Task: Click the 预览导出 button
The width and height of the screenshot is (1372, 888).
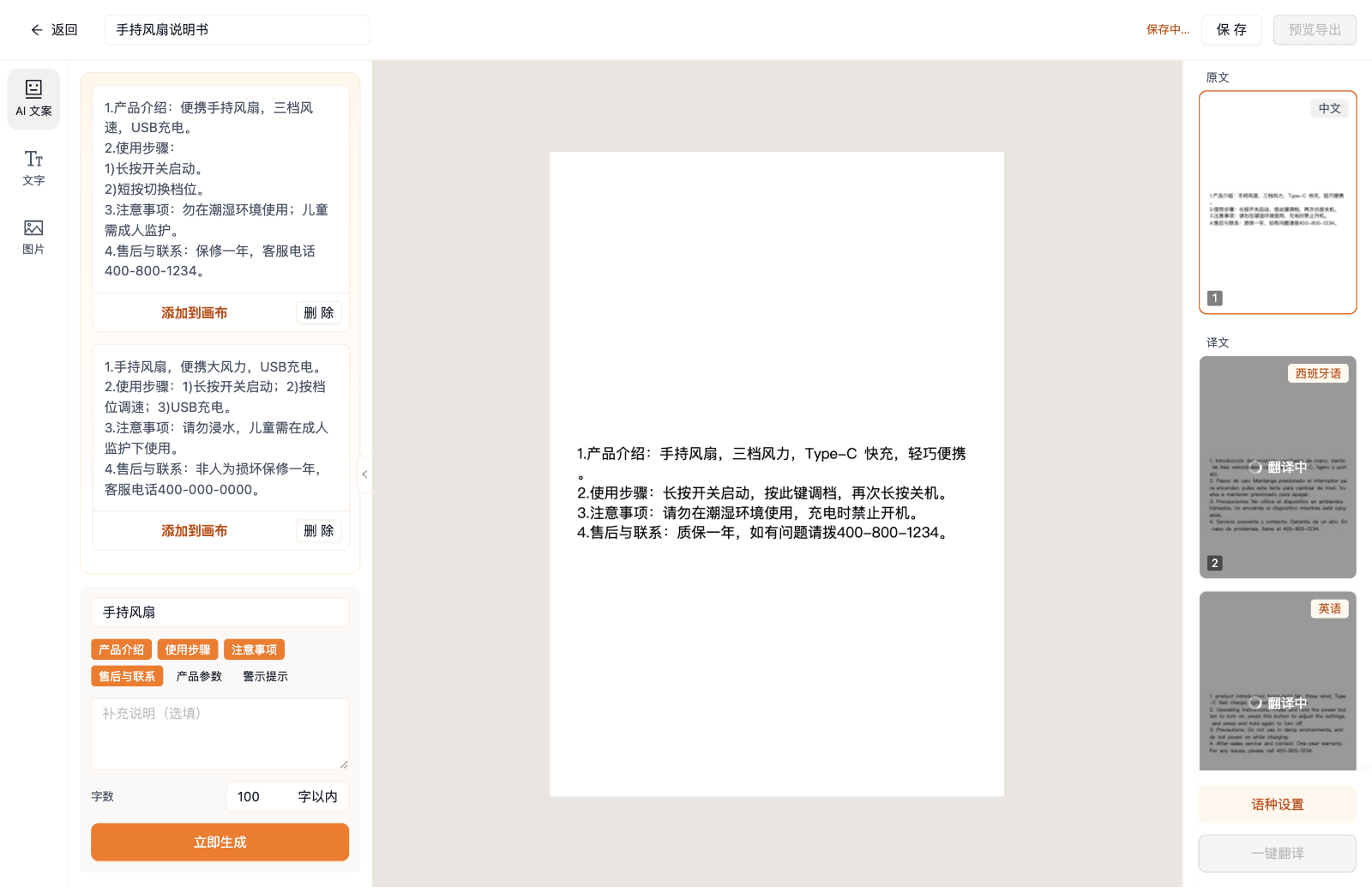Action: [x=1315, y=30]
